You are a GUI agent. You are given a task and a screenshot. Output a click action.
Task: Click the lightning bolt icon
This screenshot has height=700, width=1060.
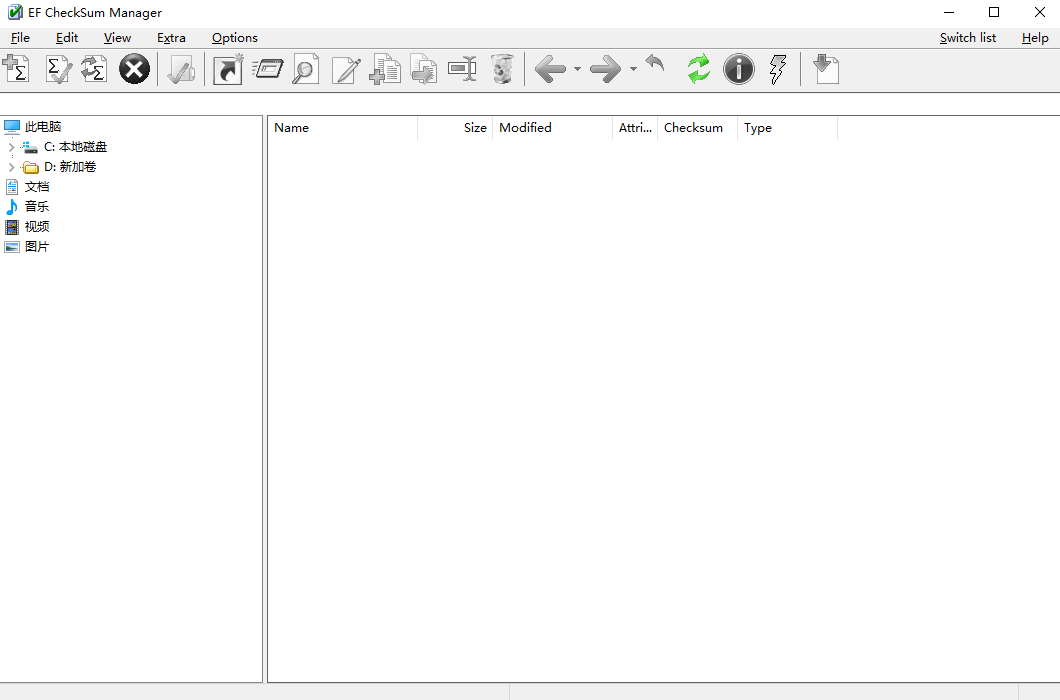click(x=777, y=69)
